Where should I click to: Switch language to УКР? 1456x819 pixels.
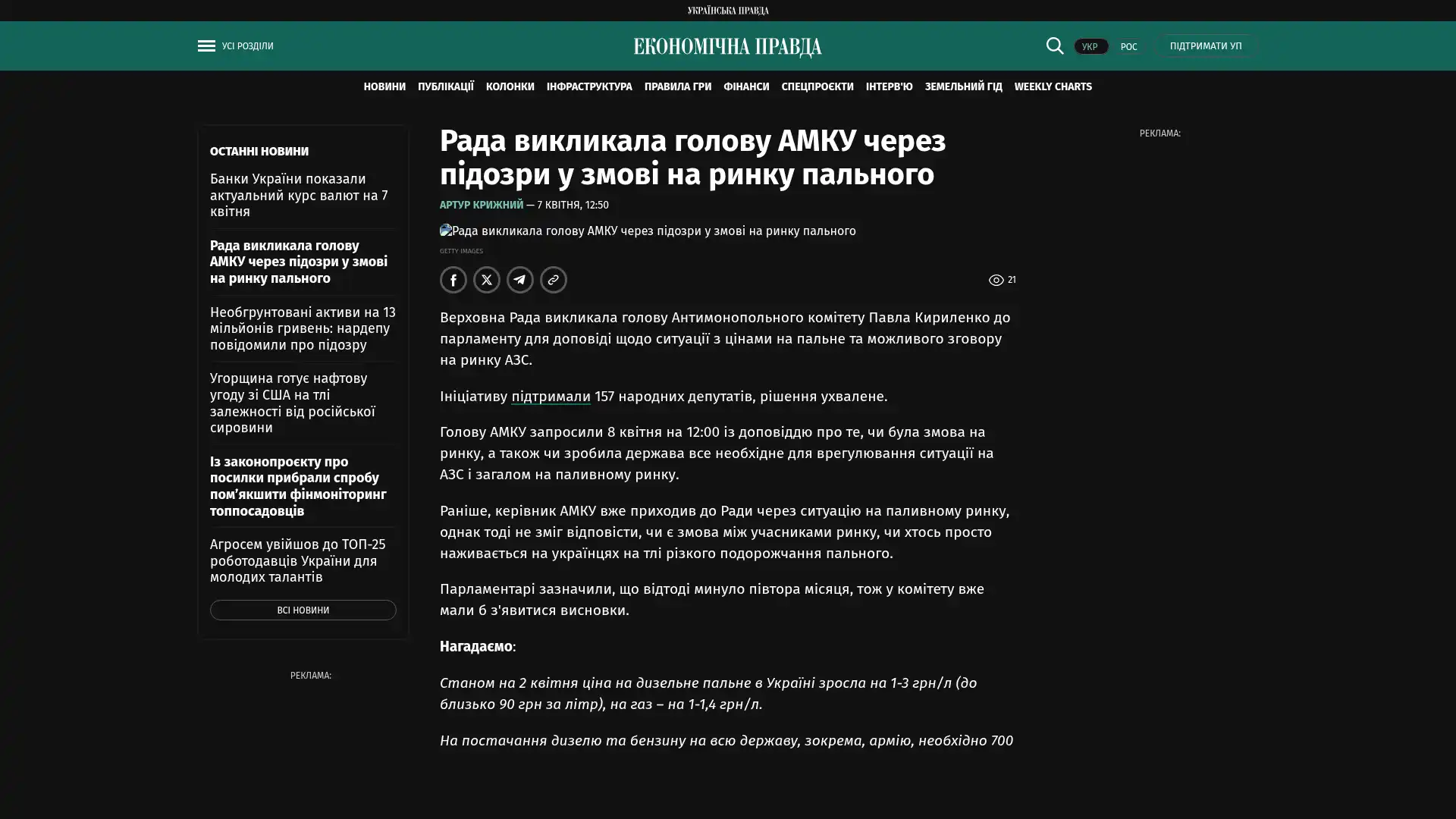(1090, 47)
